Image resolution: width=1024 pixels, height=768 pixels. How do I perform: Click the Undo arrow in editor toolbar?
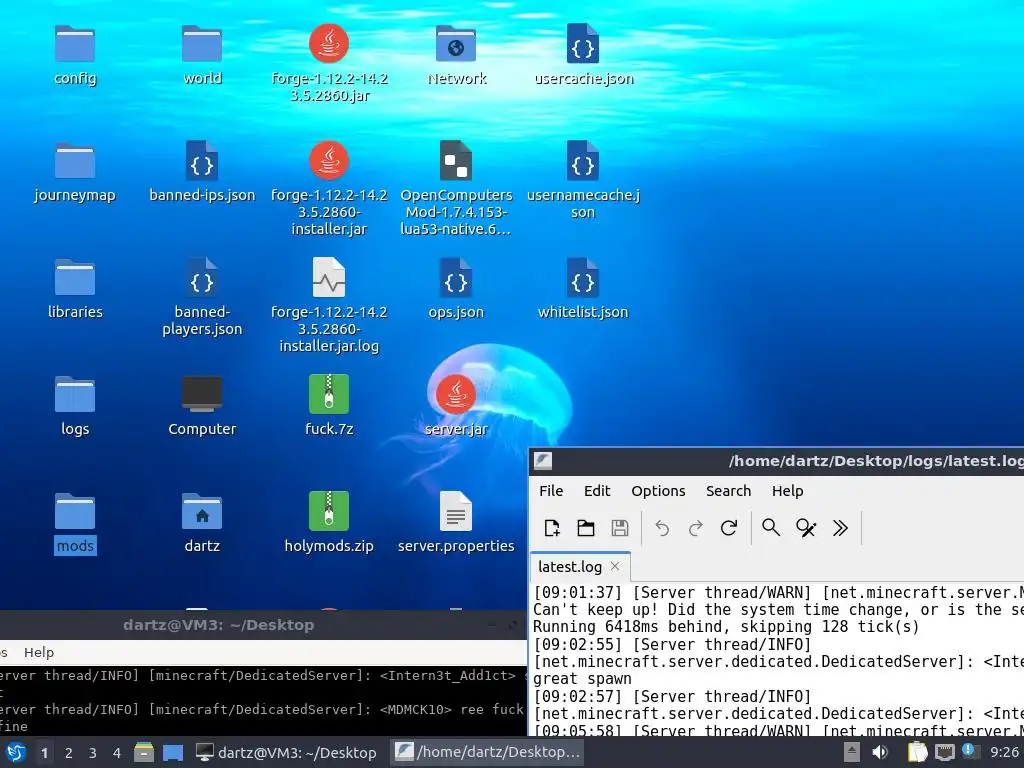coord(662,528)
